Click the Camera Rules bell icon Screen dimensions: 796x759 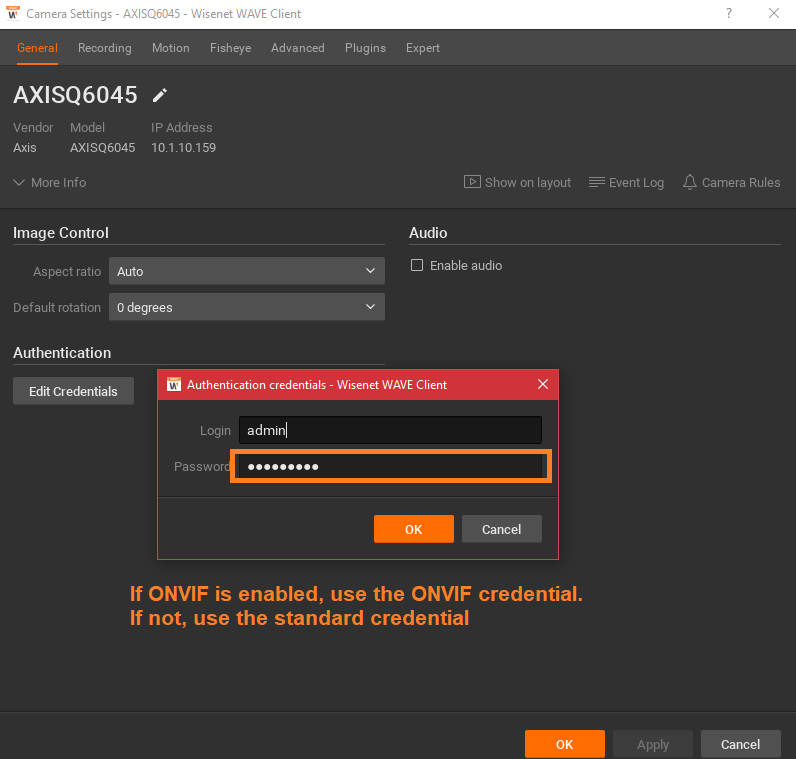(689, 182)
